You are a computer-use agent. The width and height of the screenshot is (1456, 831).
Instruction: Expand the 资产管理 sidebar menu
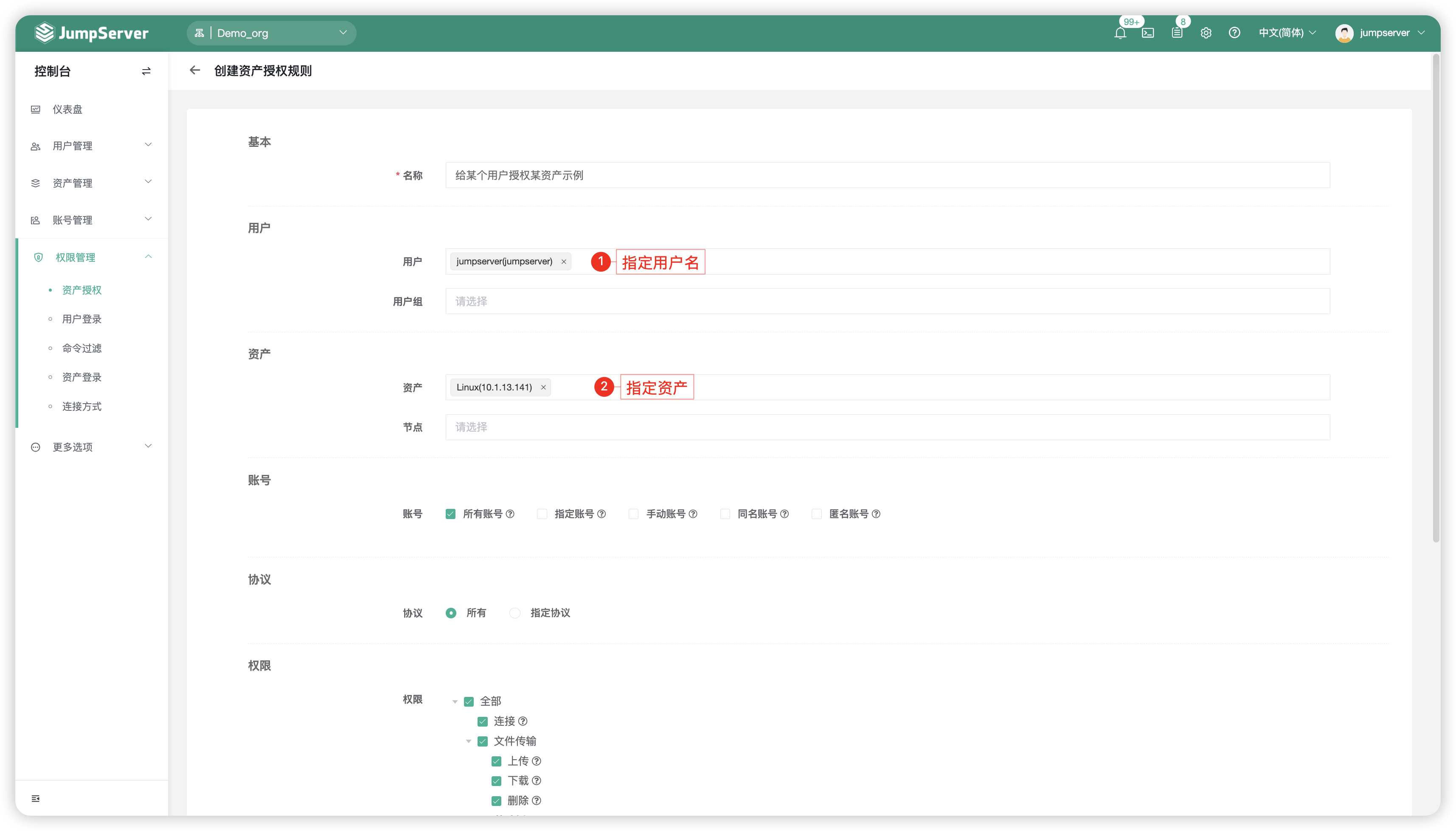coord(91,182)
